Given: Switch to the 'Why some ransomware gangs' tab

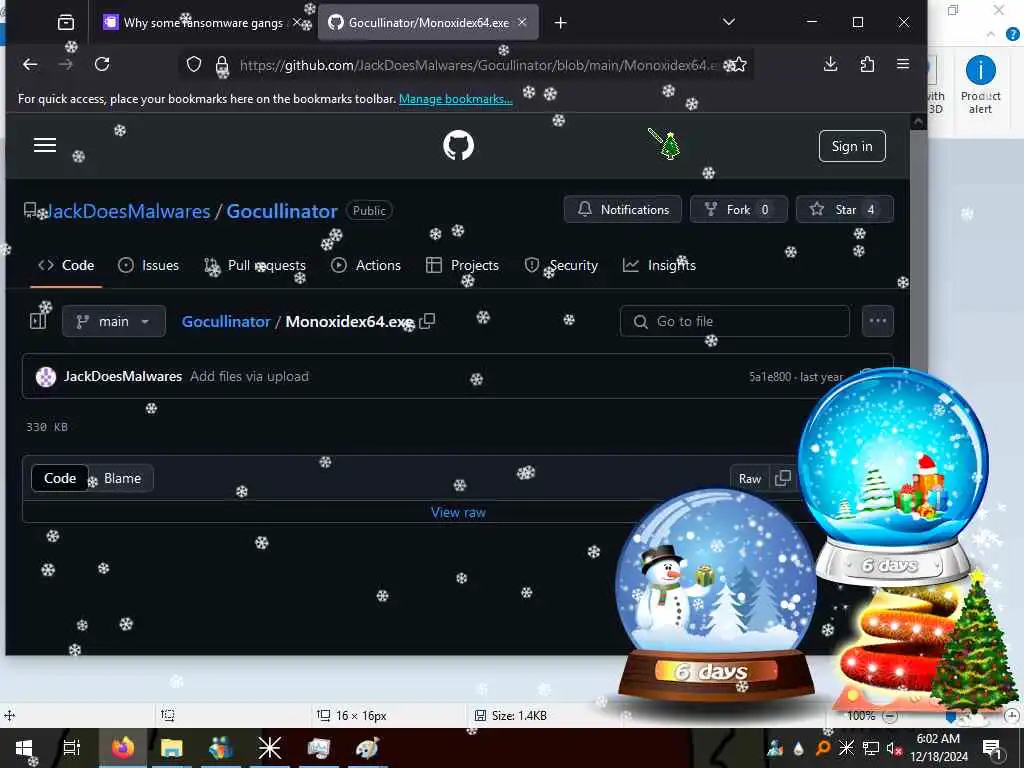Looking at the screenshot, I should point(202,23).
